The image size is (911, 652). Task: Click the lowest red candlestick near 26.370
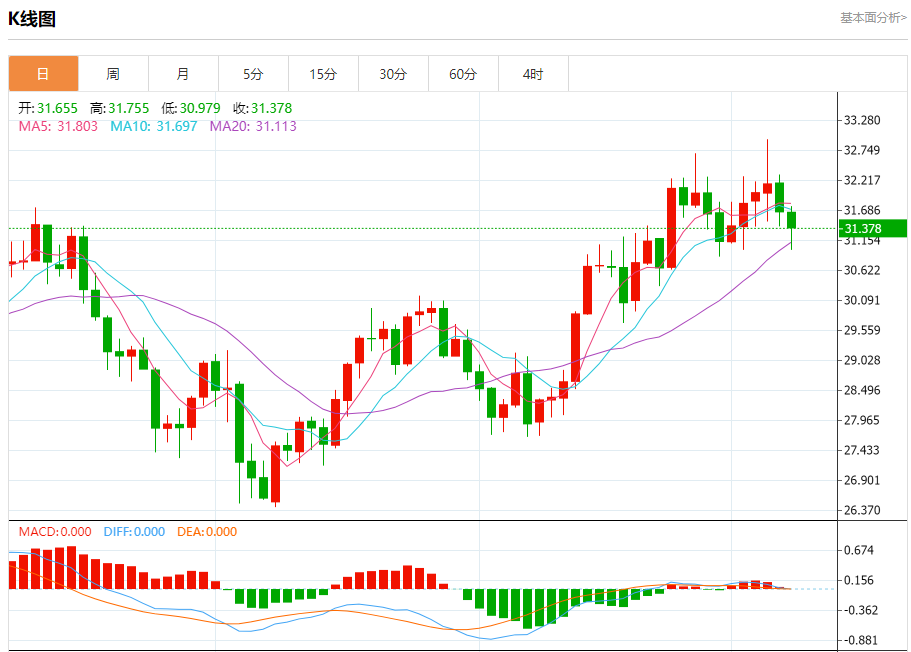click(275, 473)
